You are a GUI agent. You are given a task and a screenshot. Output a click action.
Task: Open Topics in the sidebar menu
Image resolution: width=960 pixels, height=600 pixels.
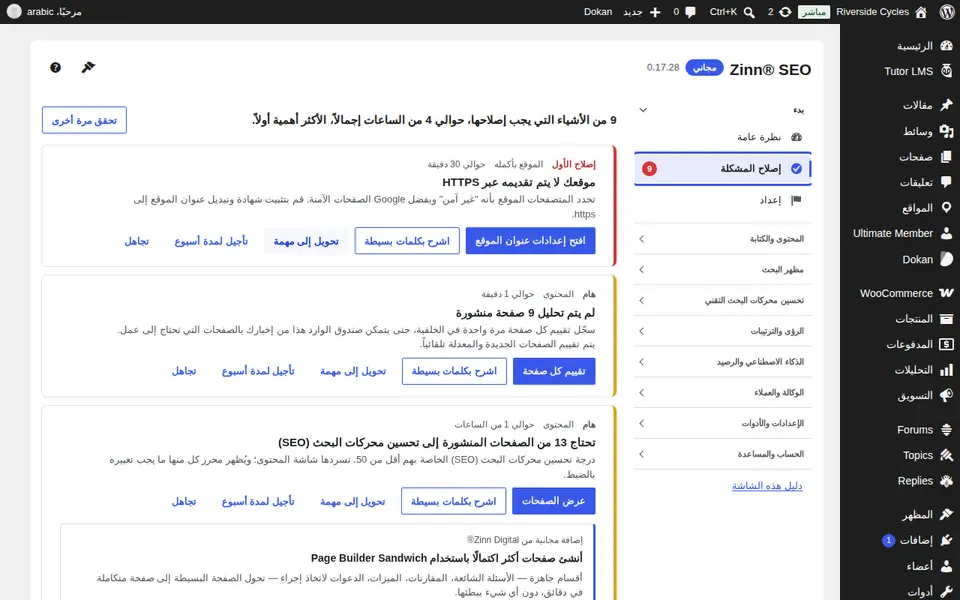918,456
